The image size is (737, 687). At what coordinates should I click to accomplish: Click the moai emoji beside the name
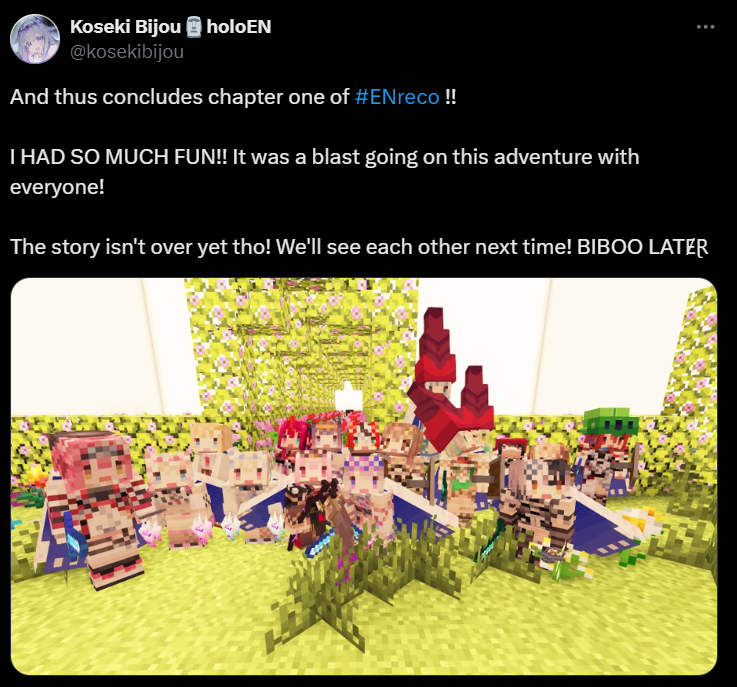tap(193, 27)
